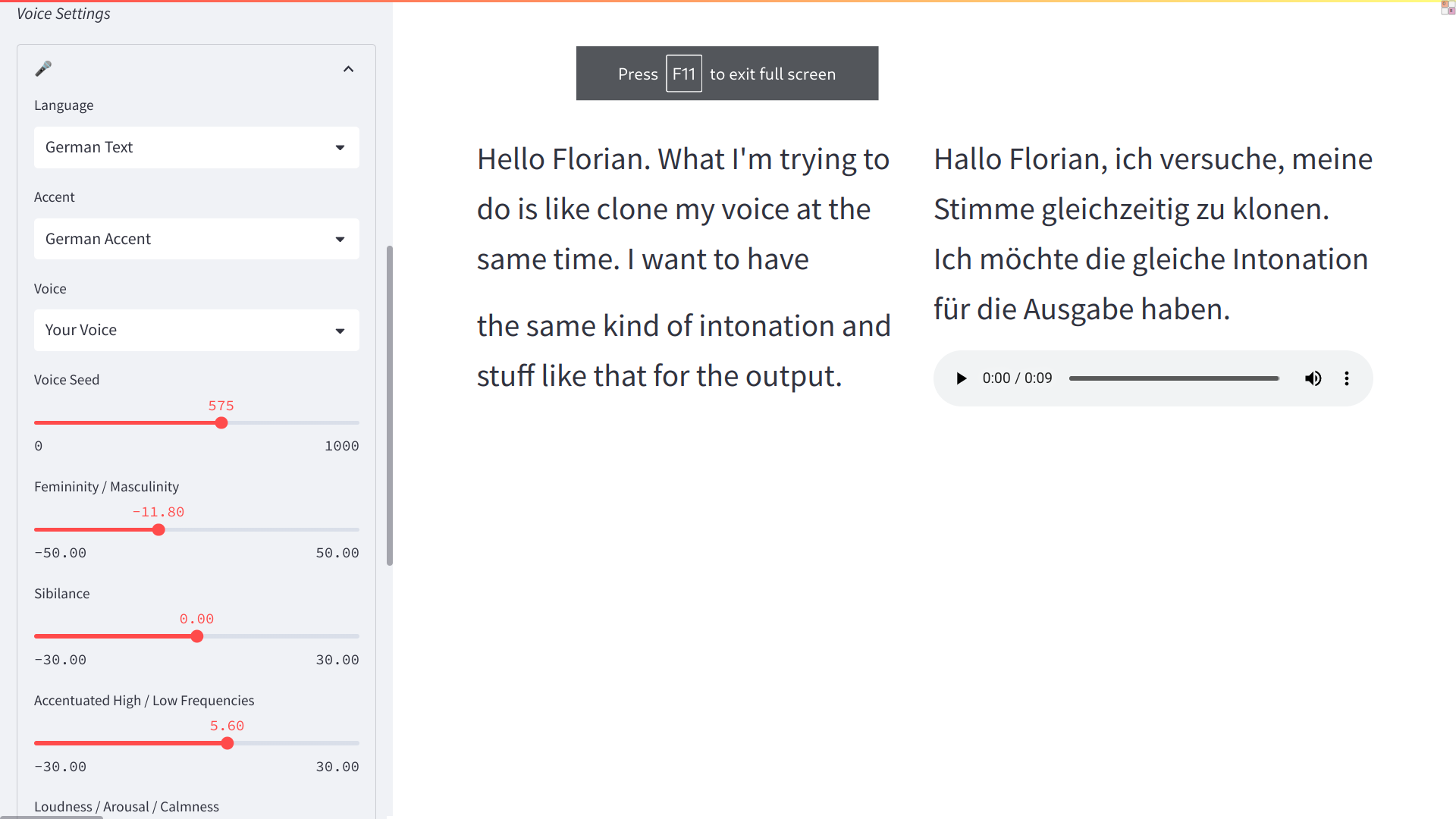Click the sidebar vertical scrollbar
The height and width of the screenshot is (819, 1456).
(x=390, y=406)
